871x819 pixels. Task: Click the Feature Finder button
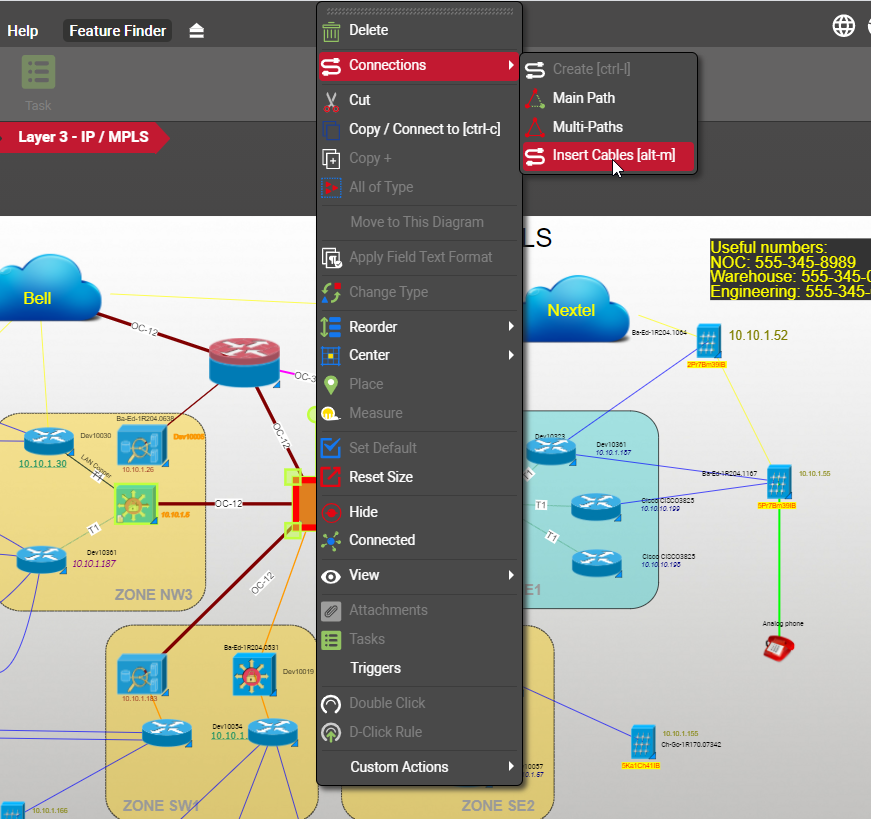[118, 31]
